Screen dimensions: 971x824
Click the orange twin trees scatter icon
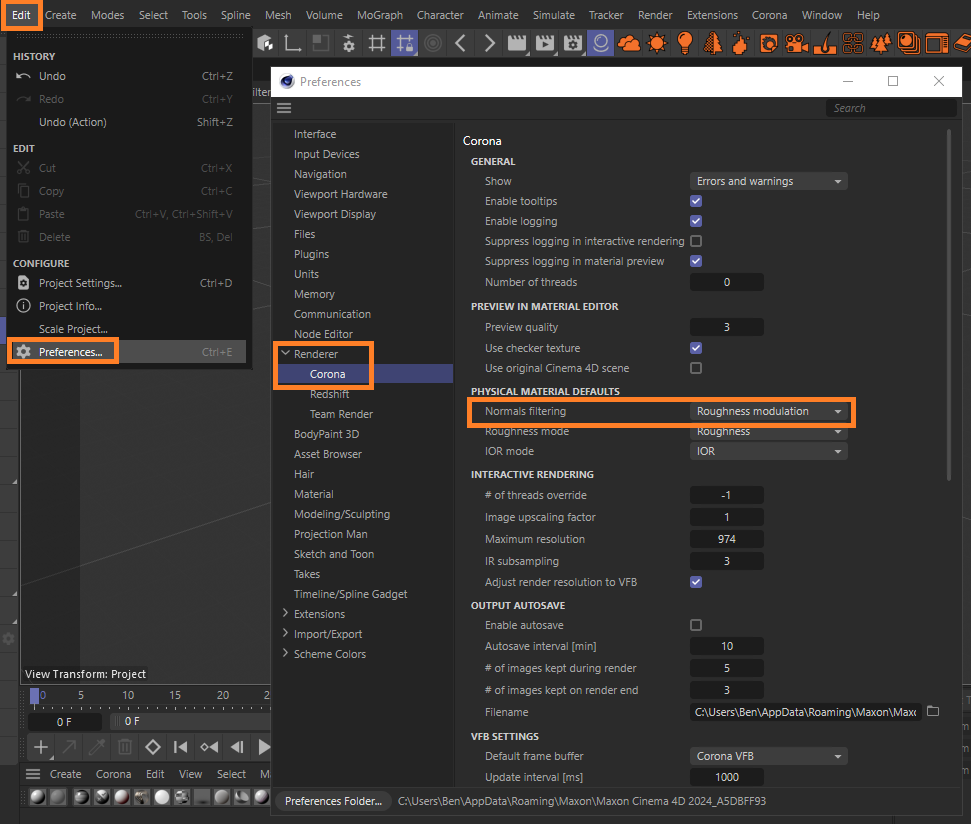point(881,43)
